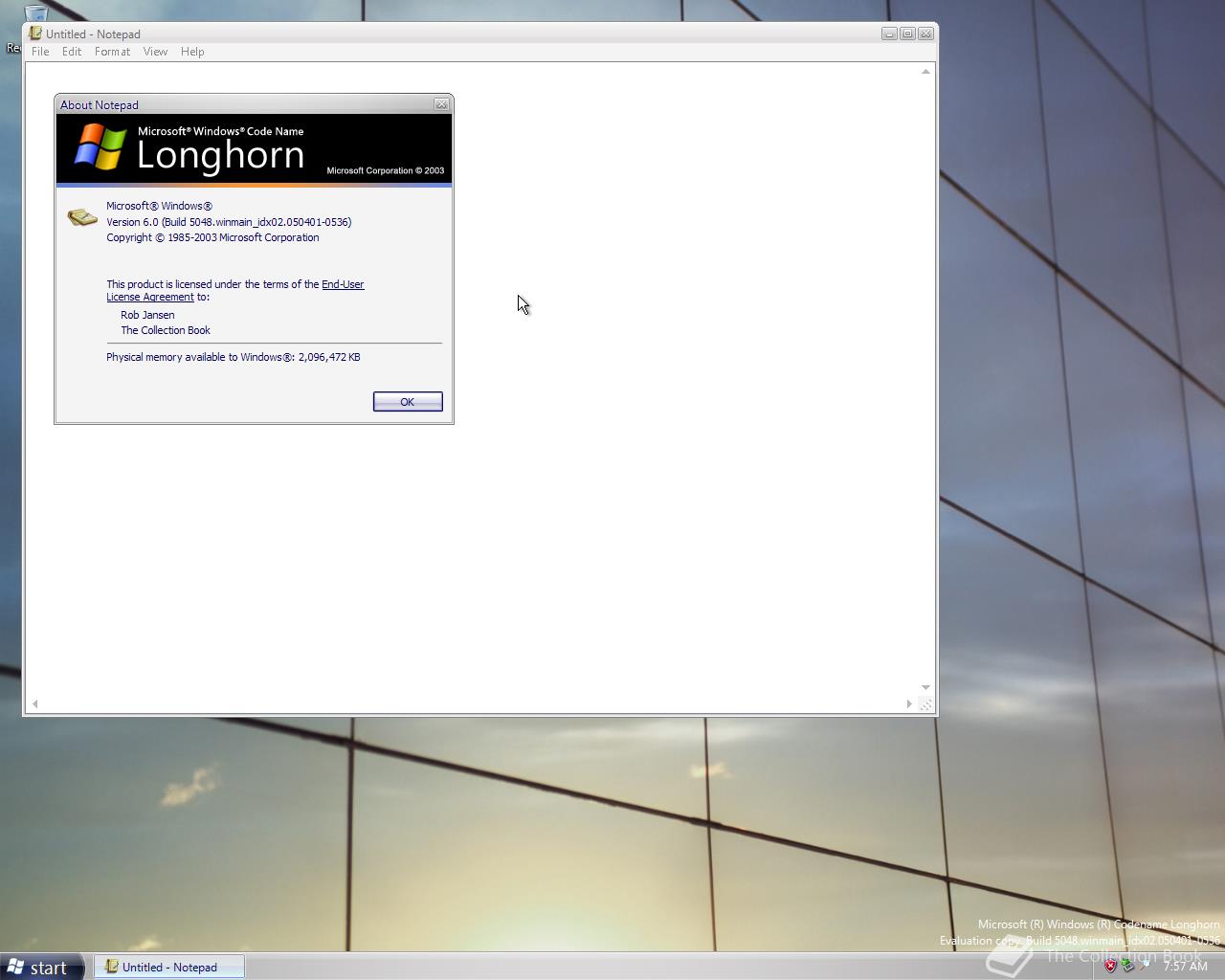Viewport: 1225px width, 980px height.
Task: Click the OK button in About Notepad
Action: pyautogui.click(x=408, y=402)
